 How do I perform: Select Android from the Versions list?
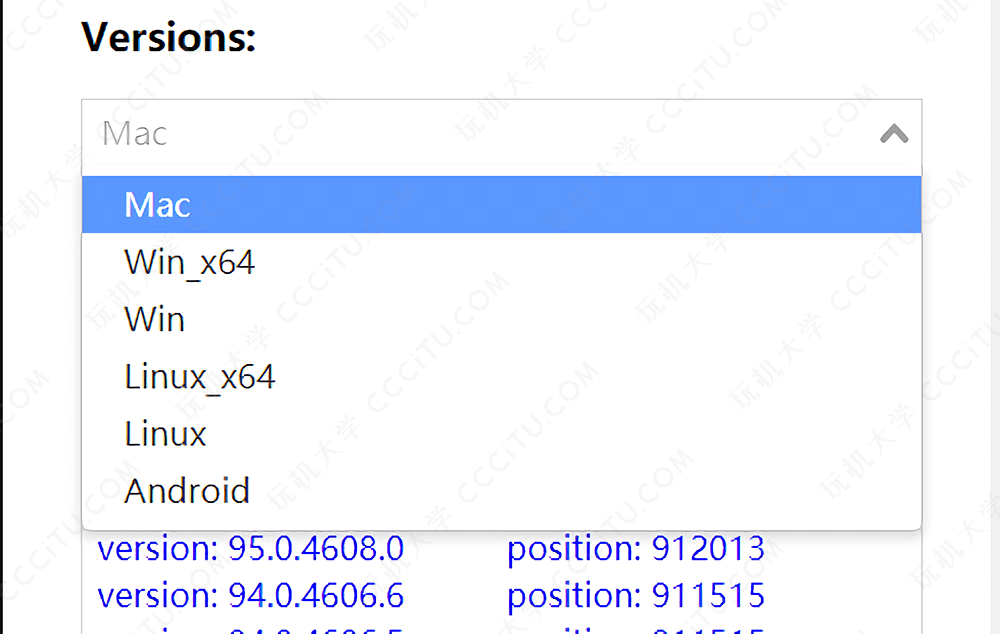(187, 490)
